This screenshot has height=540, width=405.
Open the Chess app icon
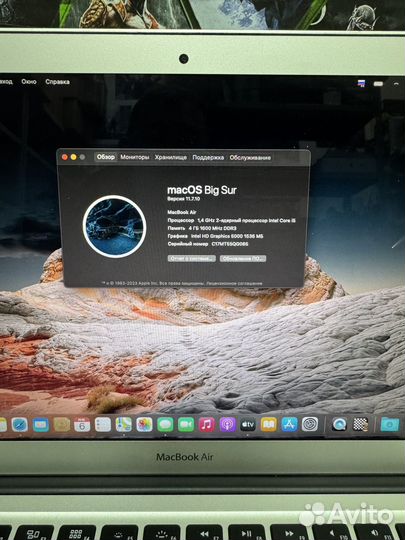tap(361, 425)
